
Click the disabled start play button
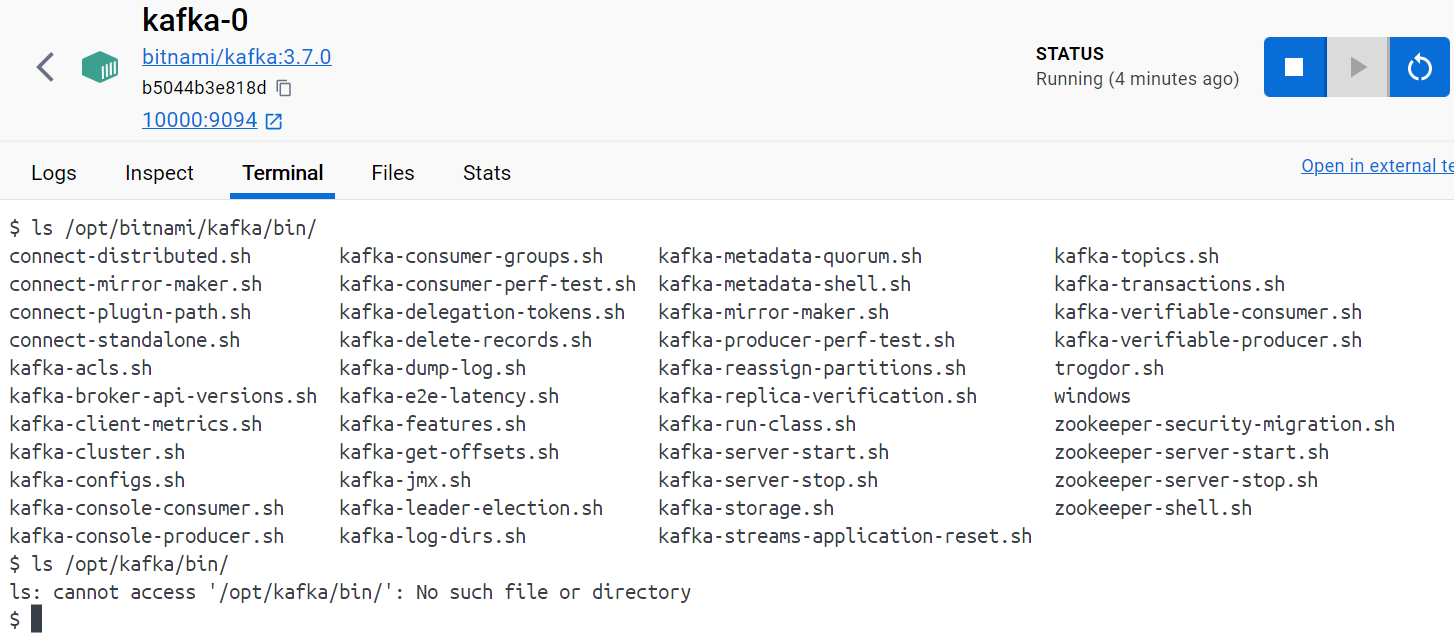1357,67
